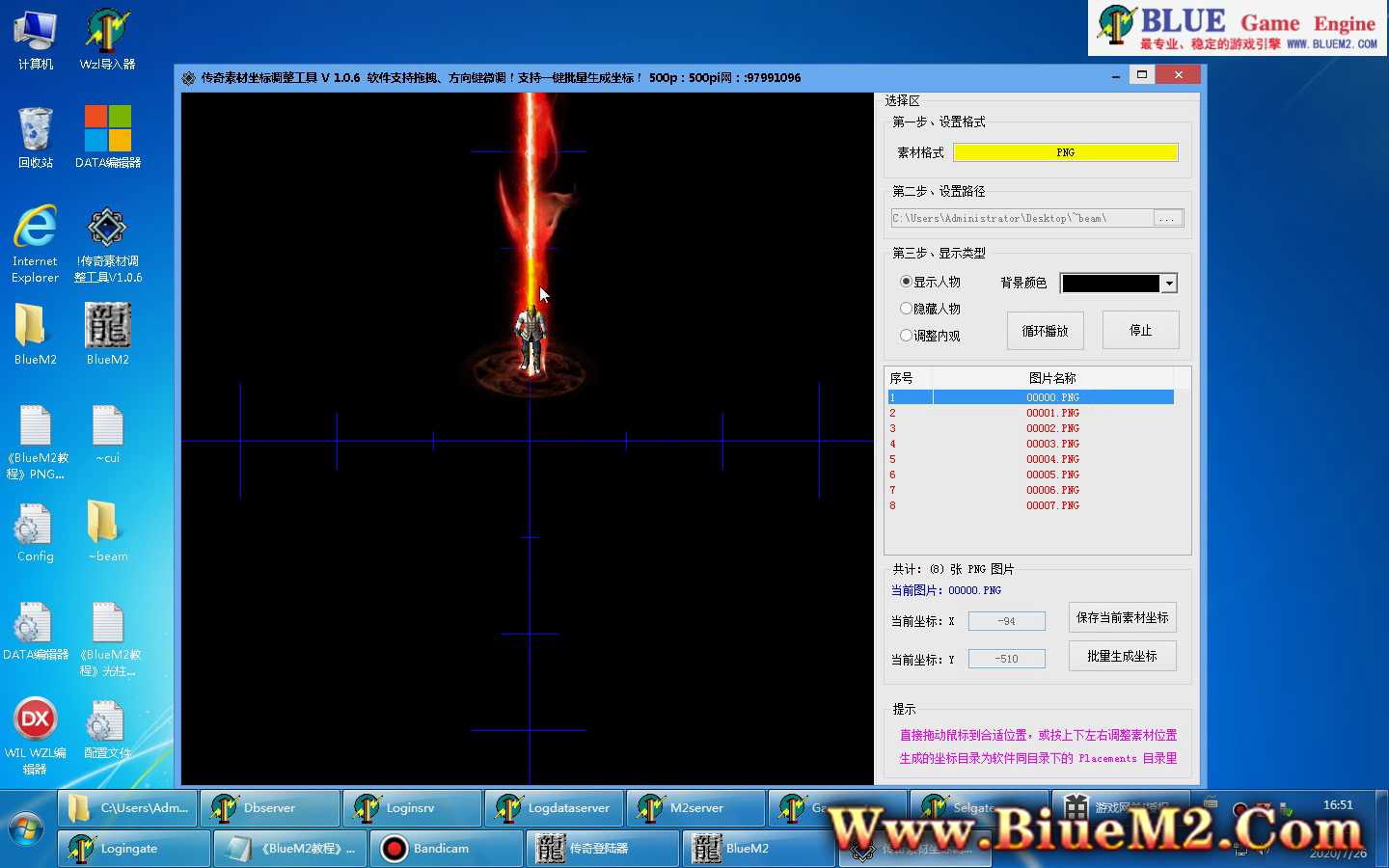Open the 计算机 desktop icon
Image resolution: width=1389 pixels, height=868 pixels.
pos(36,39)
